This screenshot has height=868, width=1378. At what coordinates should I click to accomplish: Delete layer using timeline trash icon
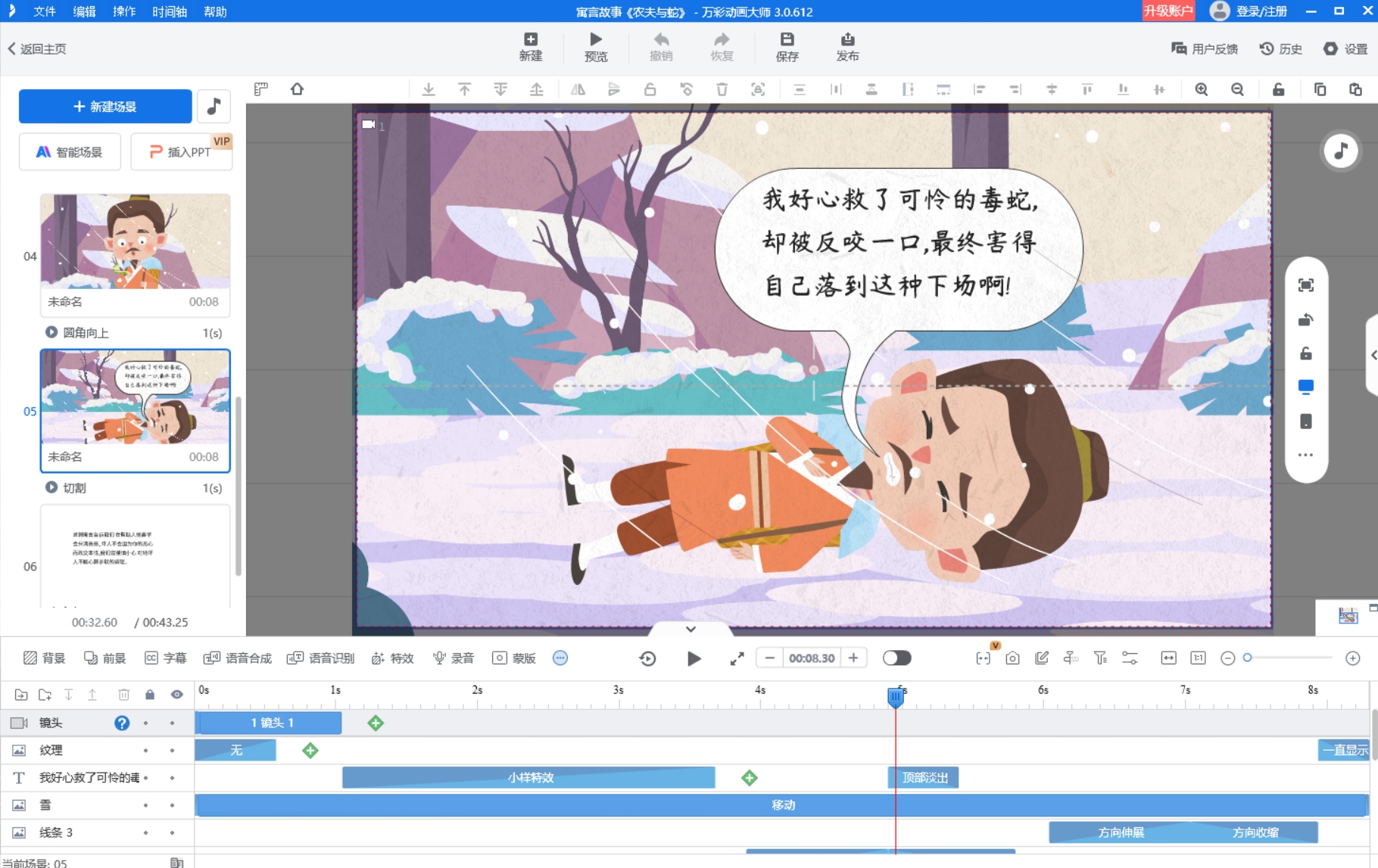pos(123,694)
